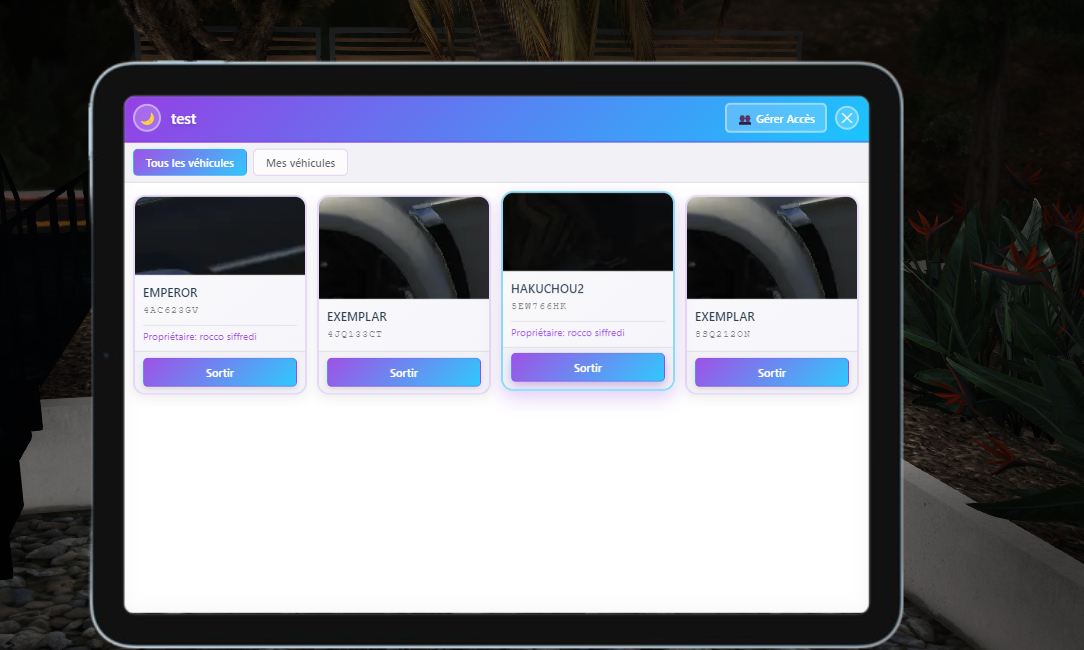Viewport: 1084px width, 650px height.
Task: Take out the EXEMPLAR with plate 4JQ133CT
Action: click(x=404, y=372)
